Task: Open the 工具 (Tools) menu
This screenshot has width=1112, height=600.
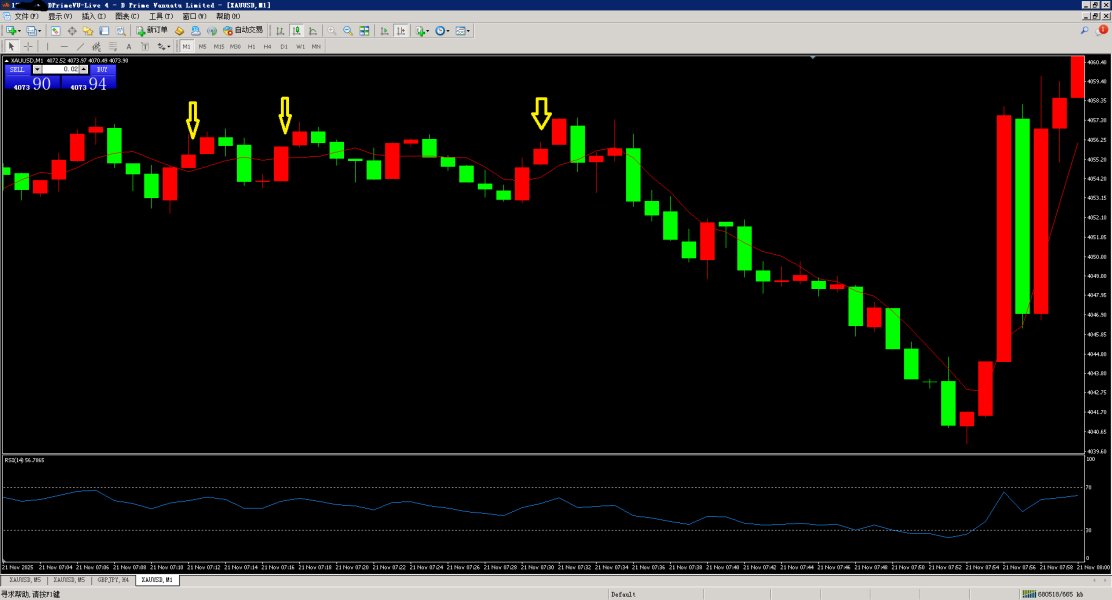Action: pos(160,16)
